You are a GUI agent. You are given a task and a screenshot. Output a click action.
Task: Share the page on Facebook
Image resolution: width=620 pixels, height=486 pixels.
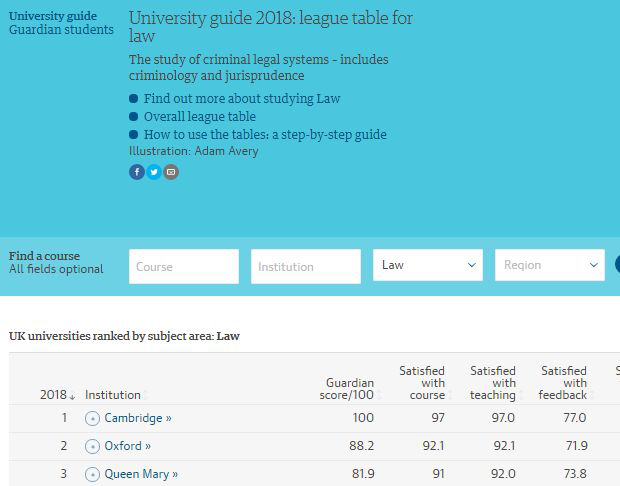[137, 172]
